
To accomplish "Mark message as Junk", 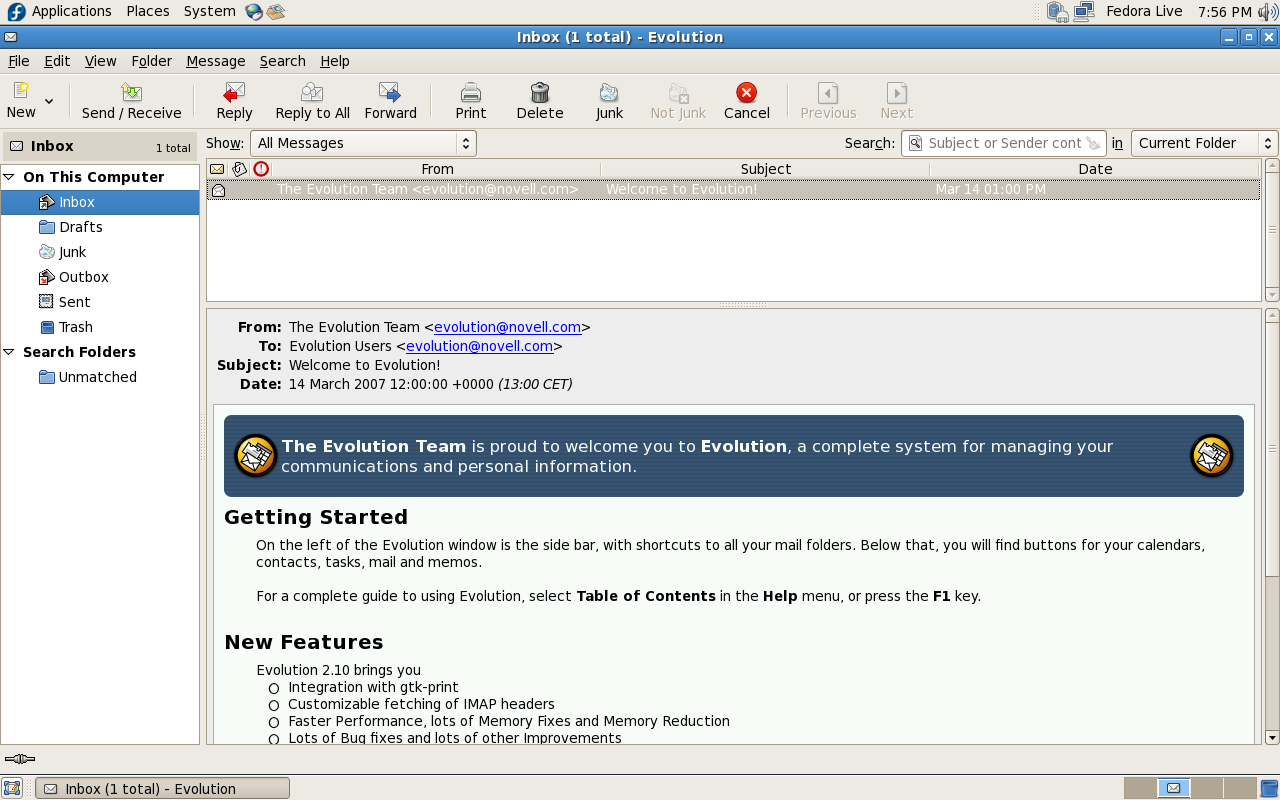I will (x=609, y=101).
